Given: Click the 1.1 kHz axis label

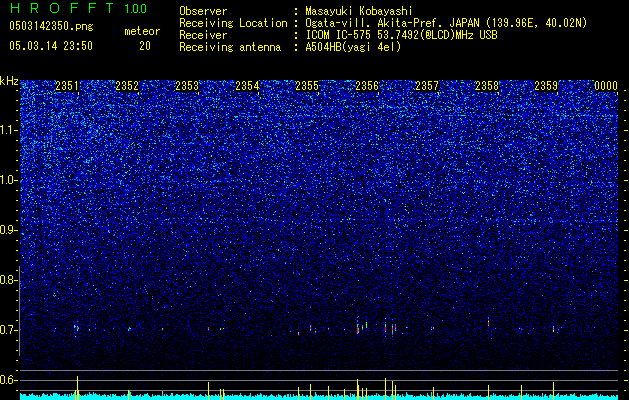Looking at the screenshot, I should (7, 130).
